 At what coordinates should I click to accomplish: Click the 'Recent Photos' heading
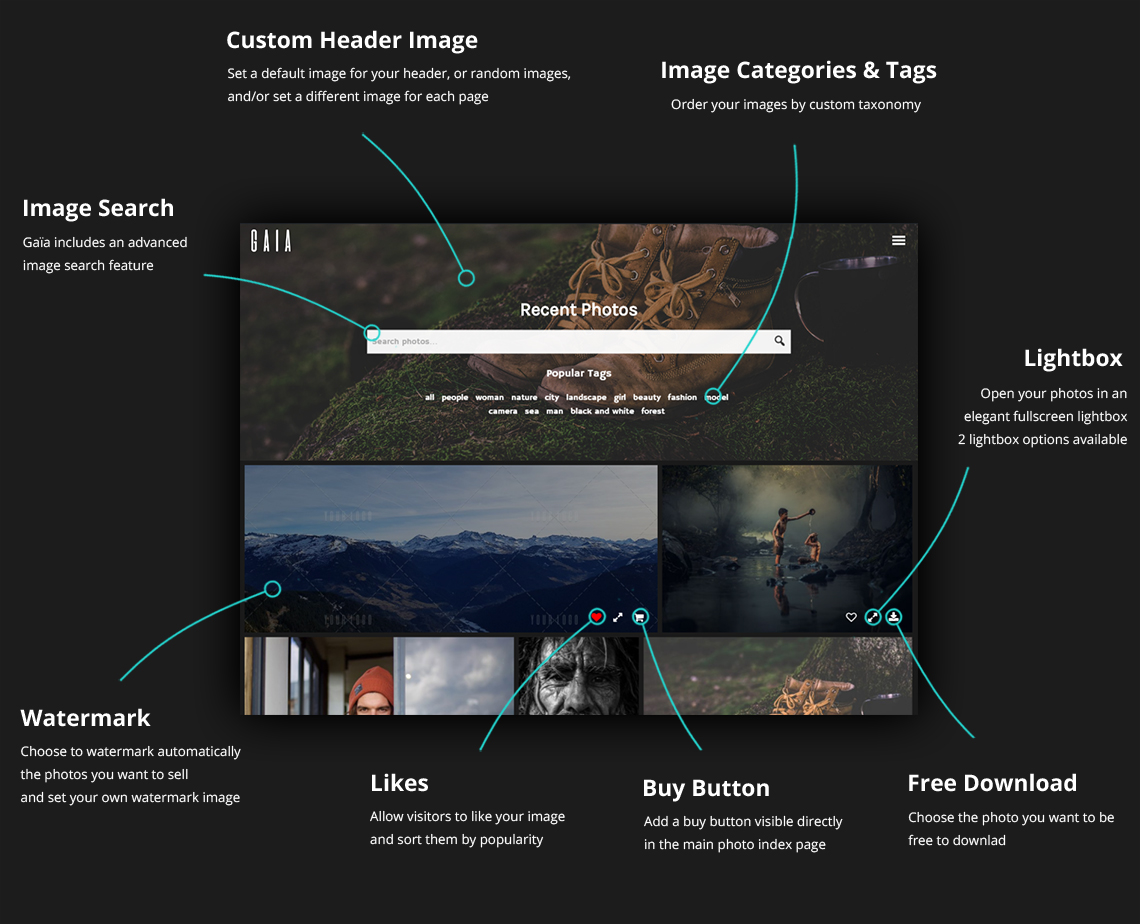click(579, 310)
